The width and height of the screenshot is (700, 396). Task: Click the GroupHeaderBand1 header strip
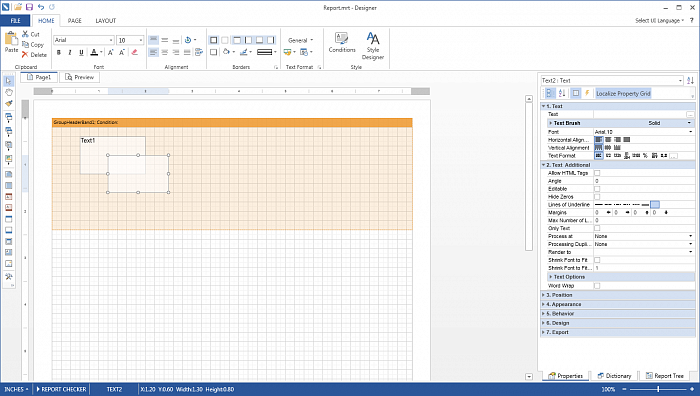coord(232,122)
